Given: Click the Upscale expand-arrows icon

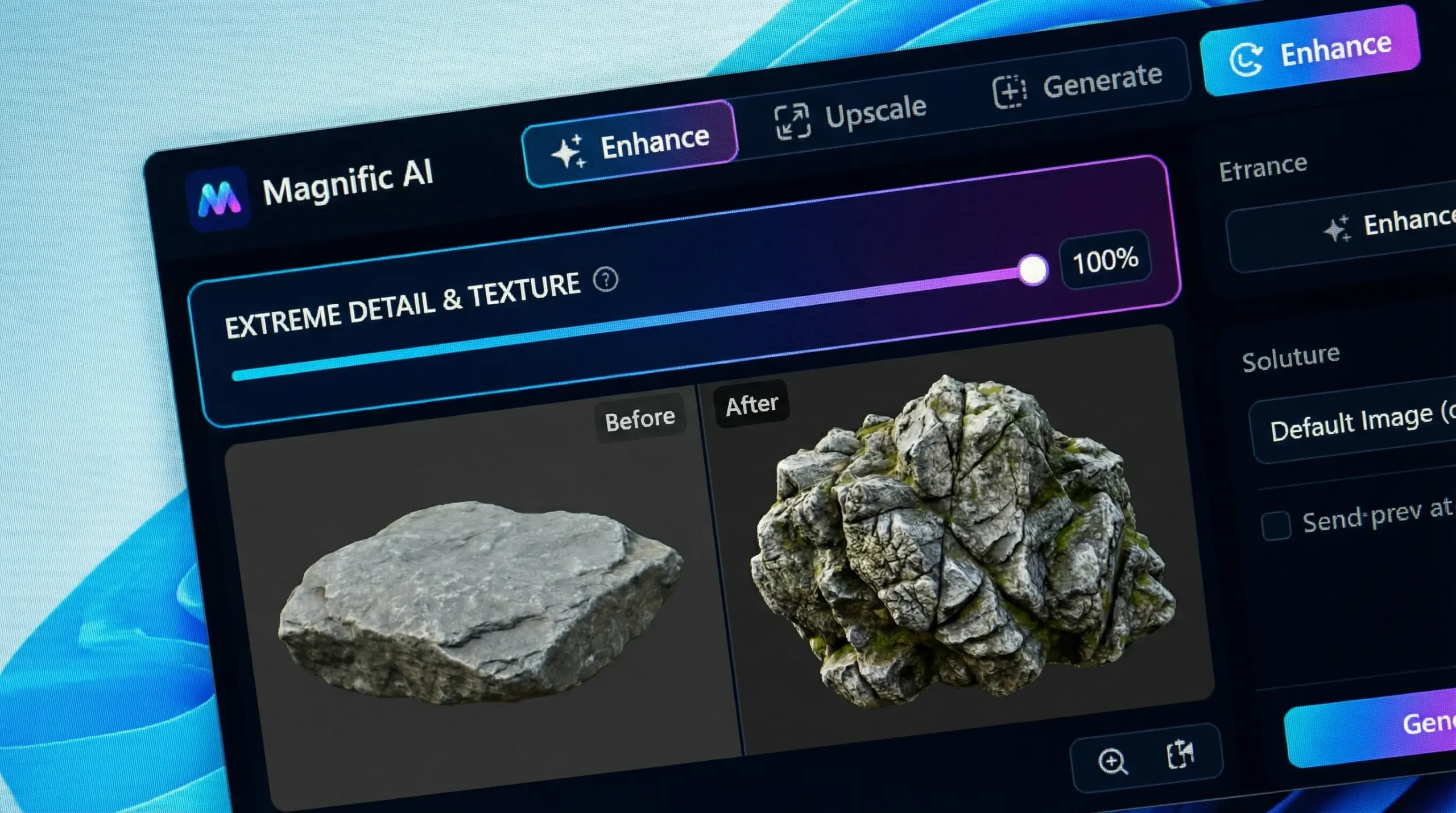Looking at the screenshot, I should 792,122.
